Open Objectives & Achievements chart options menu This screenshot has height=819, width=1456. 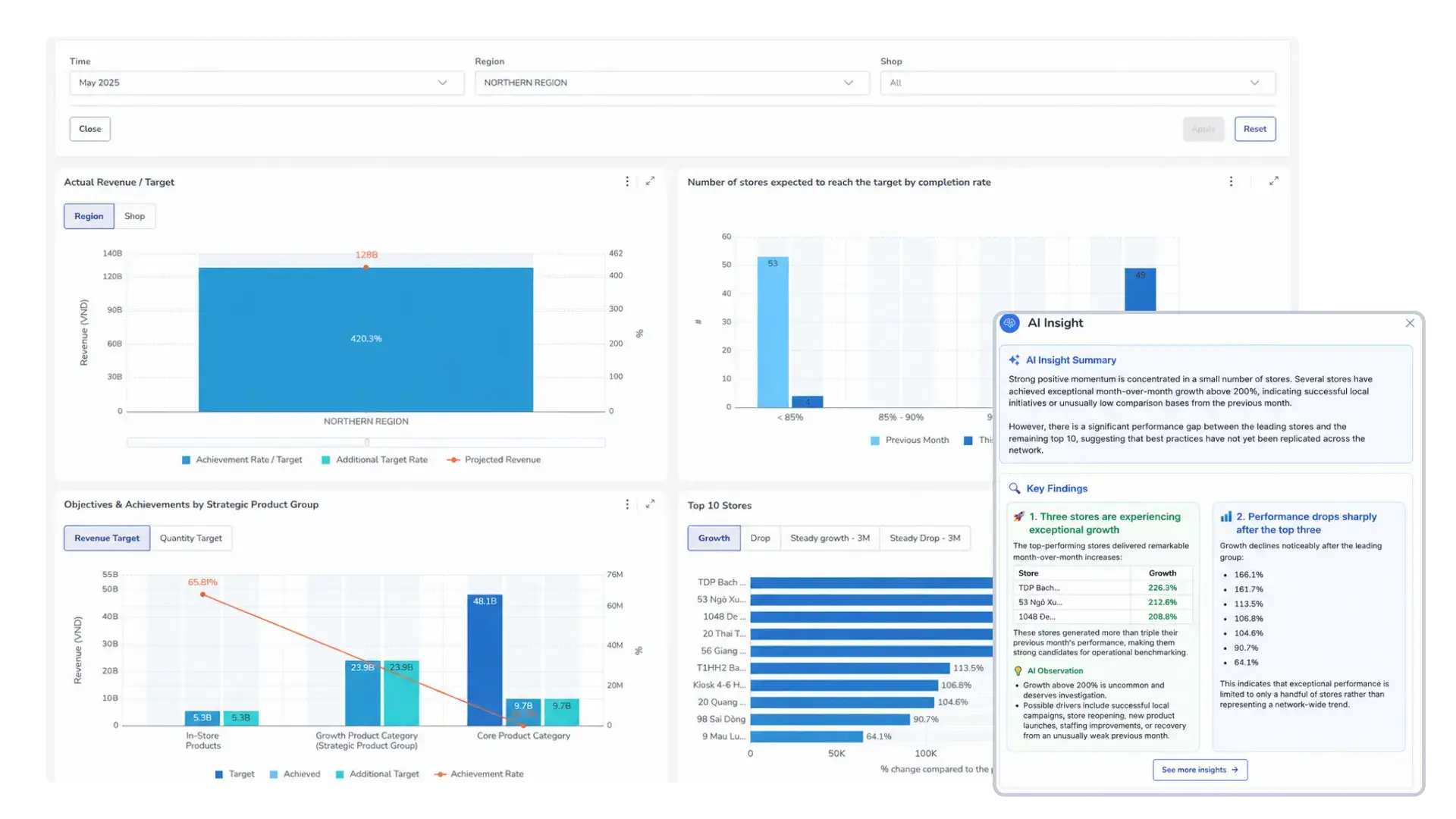[627, 504]
